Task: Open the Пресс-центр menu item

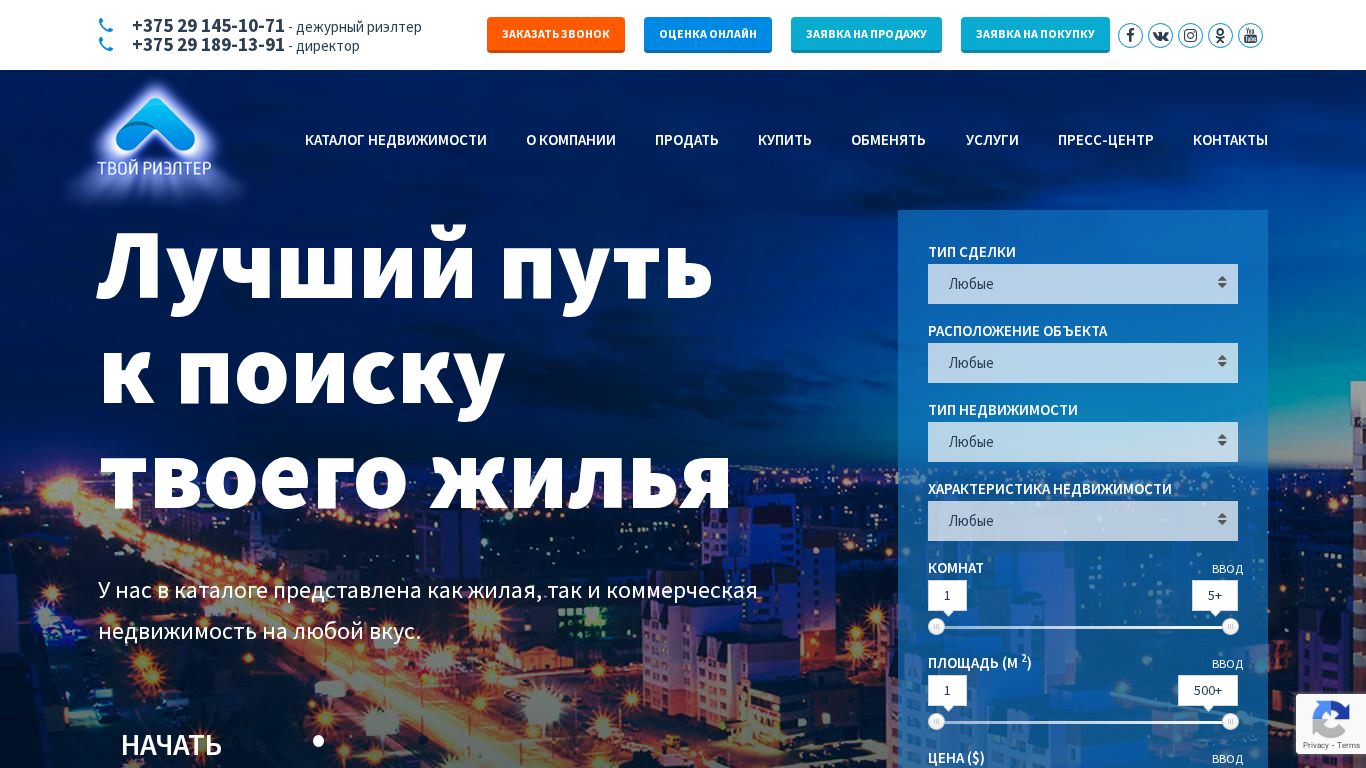Action: click(x=1106, y=140)
